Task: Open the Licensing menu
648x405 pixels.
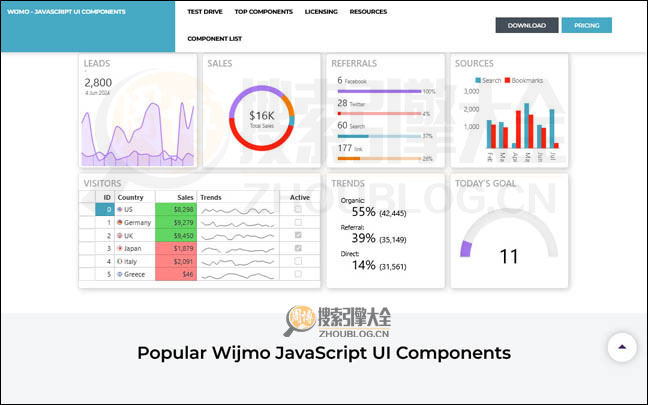Action: point(321,12)
